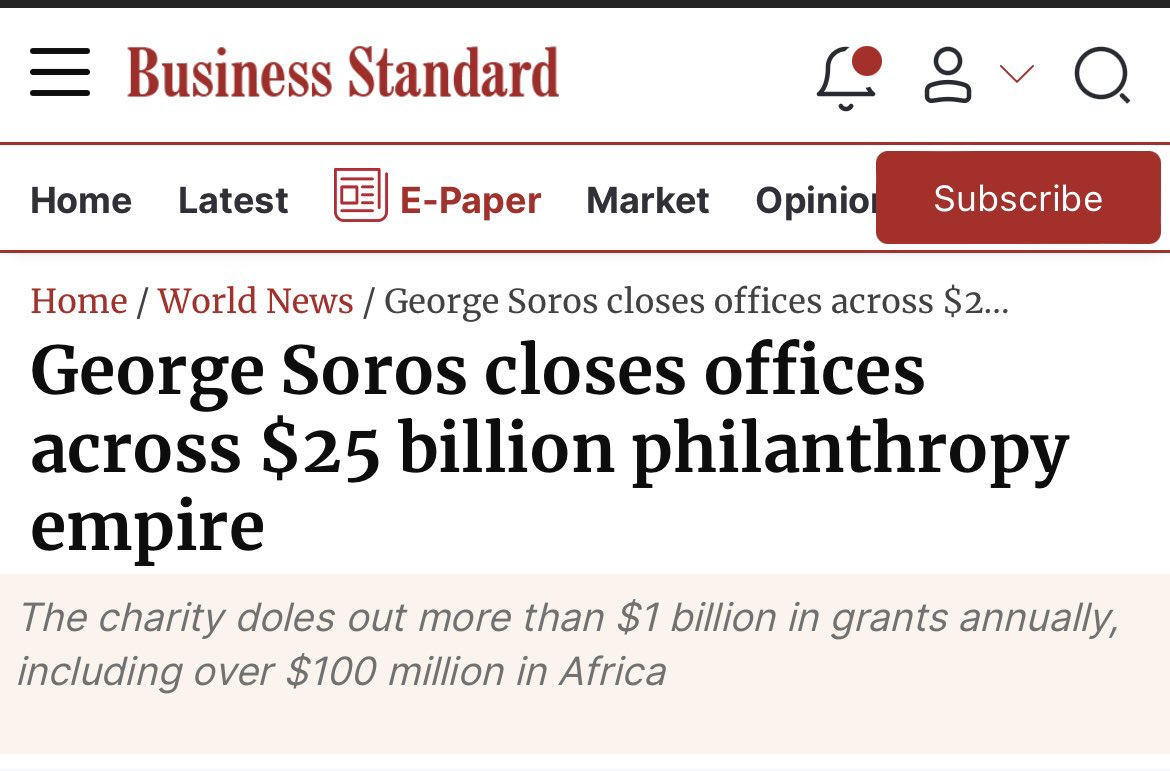The width and height of the screenshot is (1170, 771).
Task: Click the E-Paper newspaper icon
Action: [x=360, y=195]
